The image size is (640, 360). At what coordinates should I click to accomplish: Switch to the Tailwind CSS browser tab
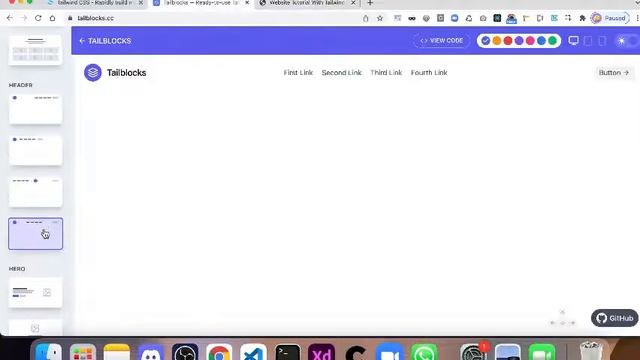point(95,3)
